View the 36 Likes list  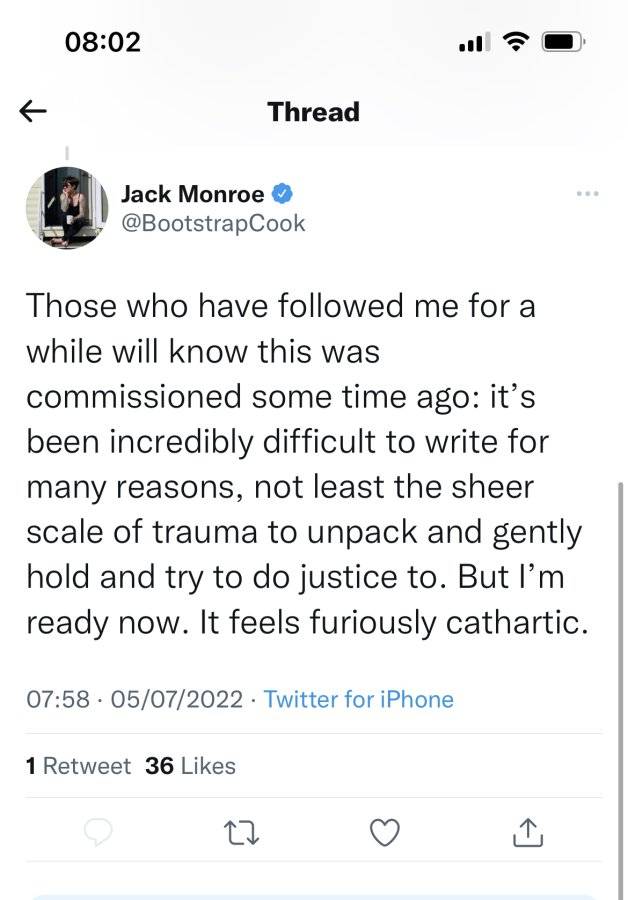coord(190,766)
